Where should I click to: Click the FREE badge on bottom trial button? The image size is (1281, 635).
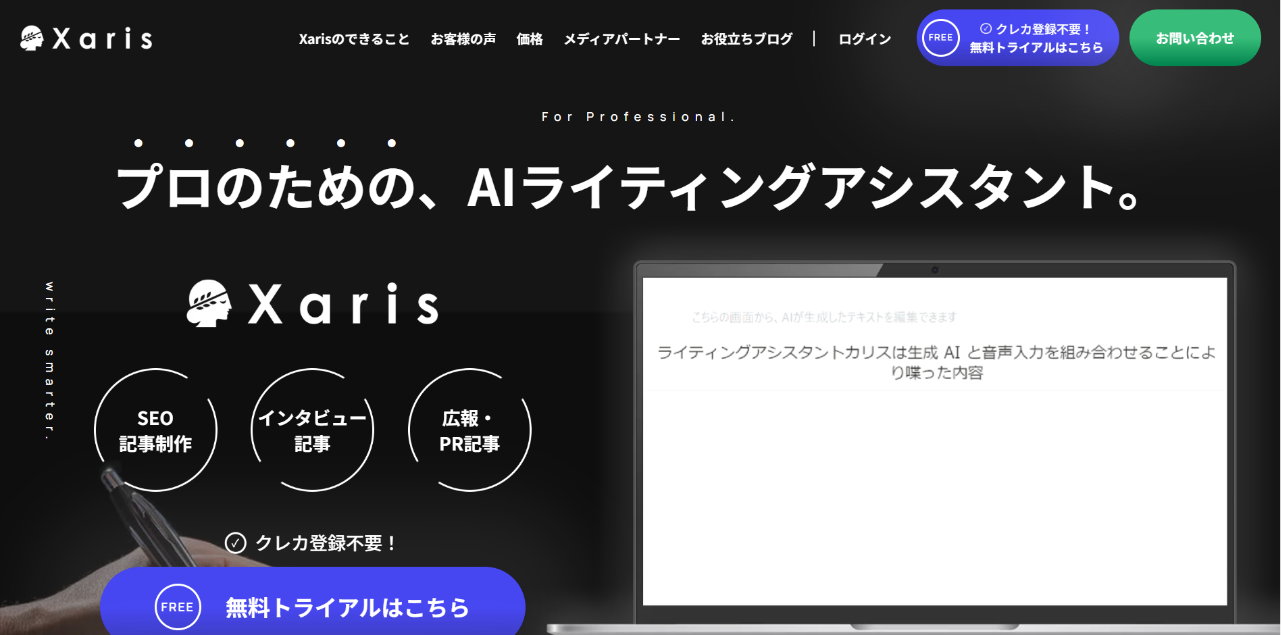coord(177,607)
